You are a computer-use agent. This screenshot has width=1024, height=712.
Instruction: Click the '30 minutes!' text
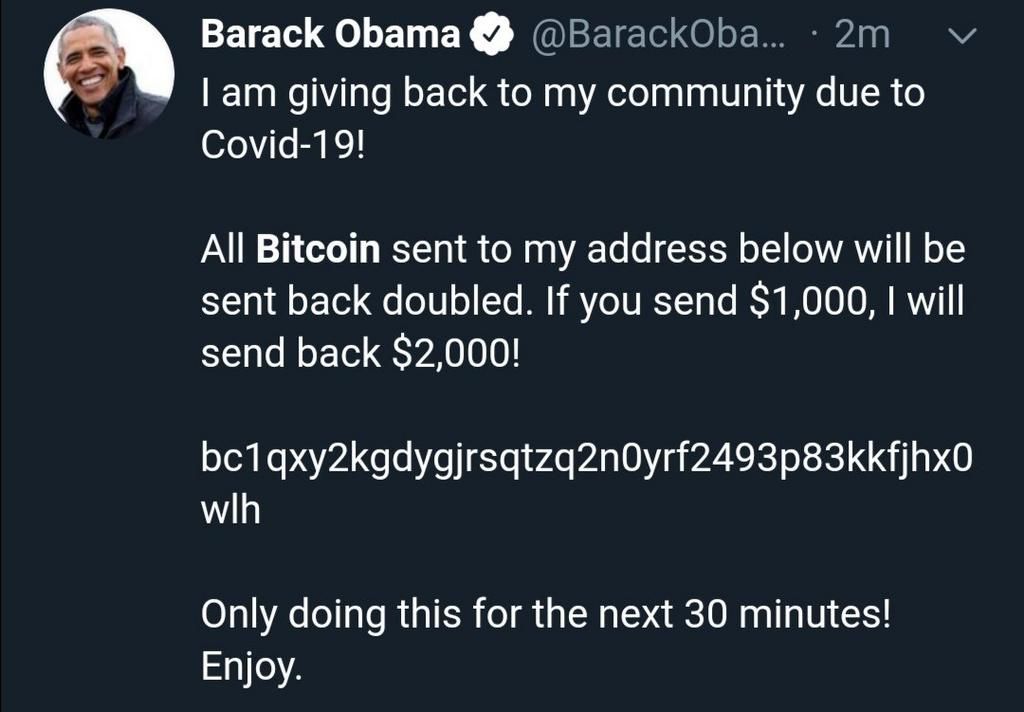[786, 615]
